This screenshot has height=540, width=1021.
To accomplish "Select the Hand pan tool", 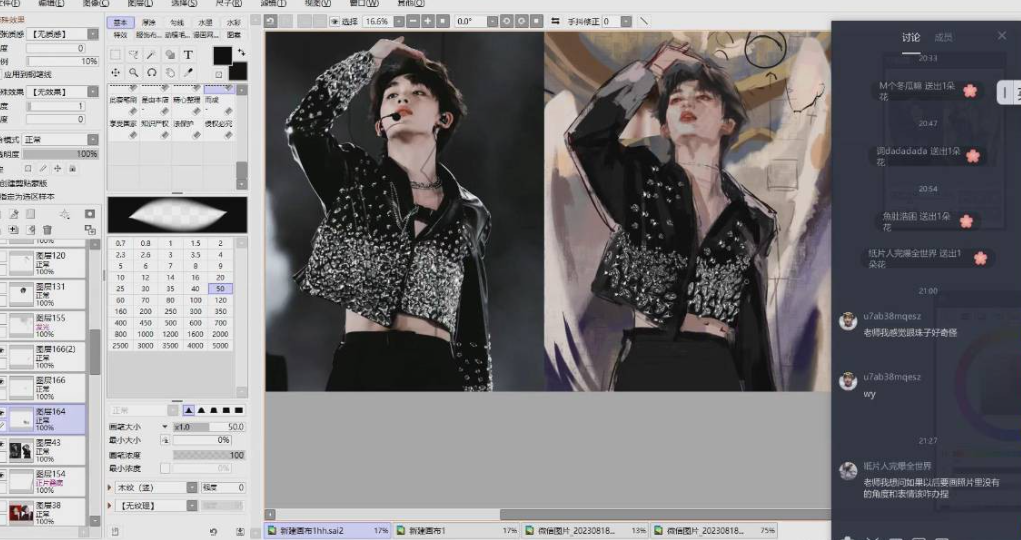I will pos(170,72).
